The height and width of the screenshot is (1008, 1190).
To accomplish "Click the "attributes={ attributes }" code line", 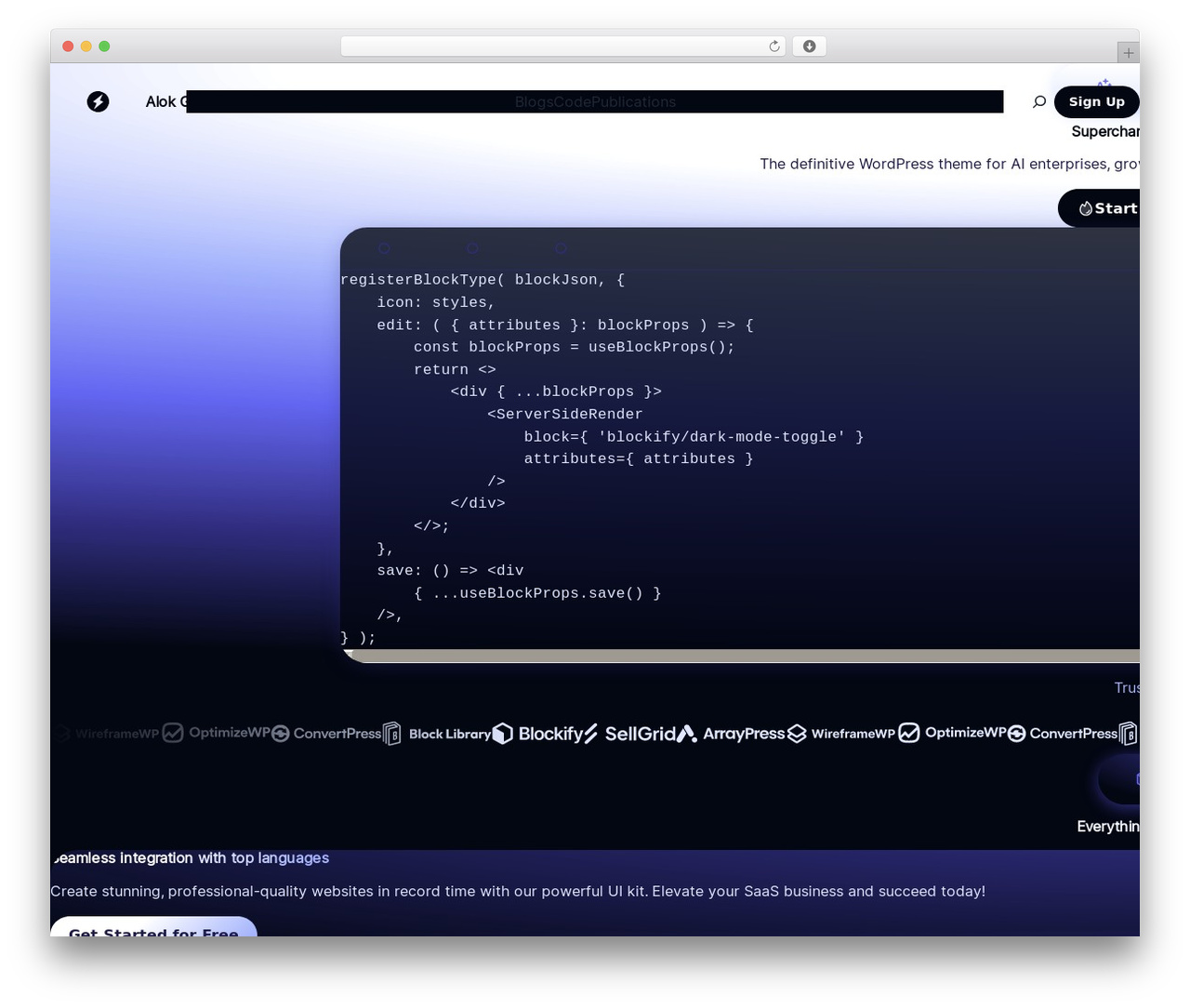I will (x=638, y=458).
